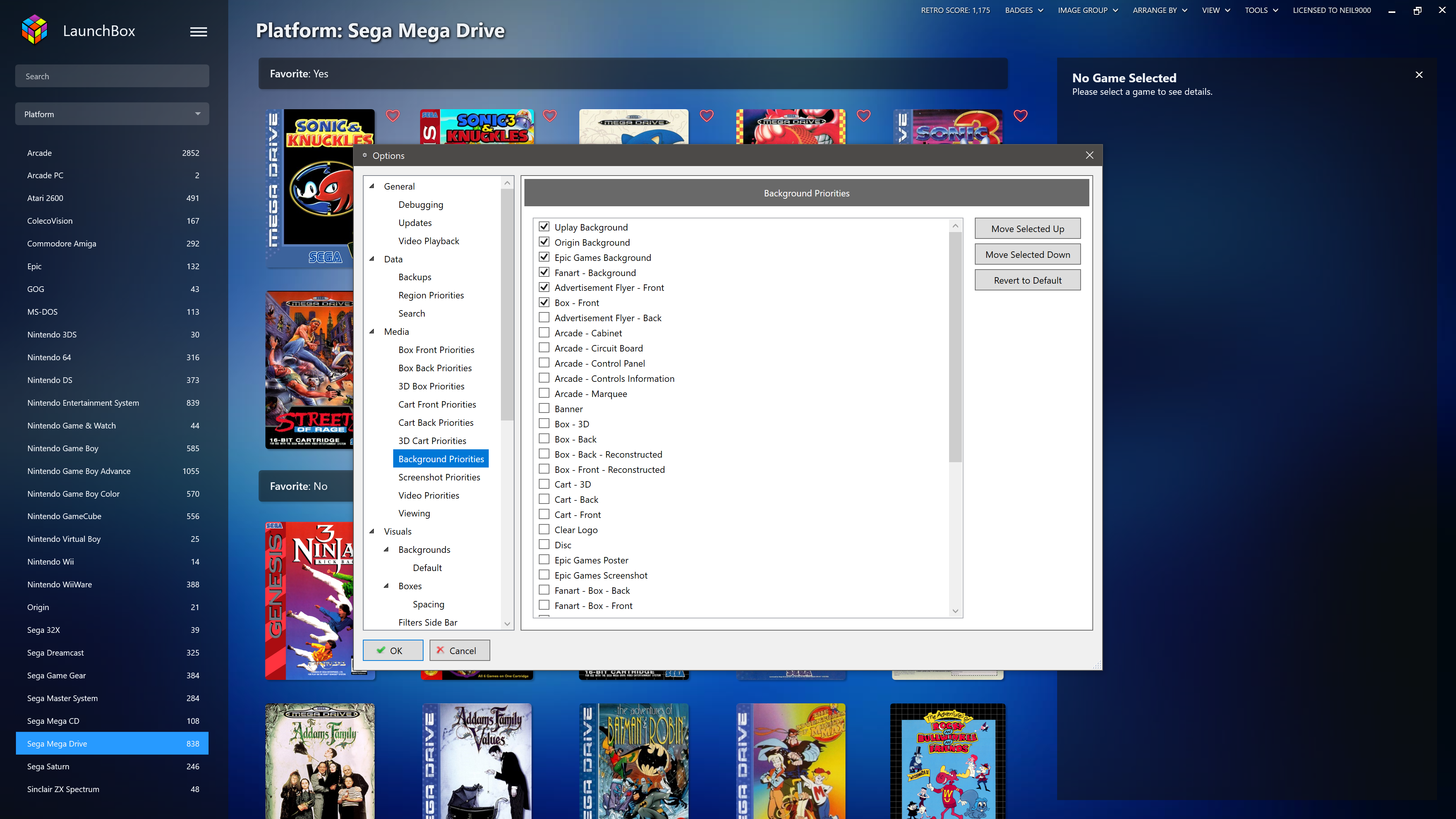
Task: Open the Tools menu
Action: [x=1261, y=10]
